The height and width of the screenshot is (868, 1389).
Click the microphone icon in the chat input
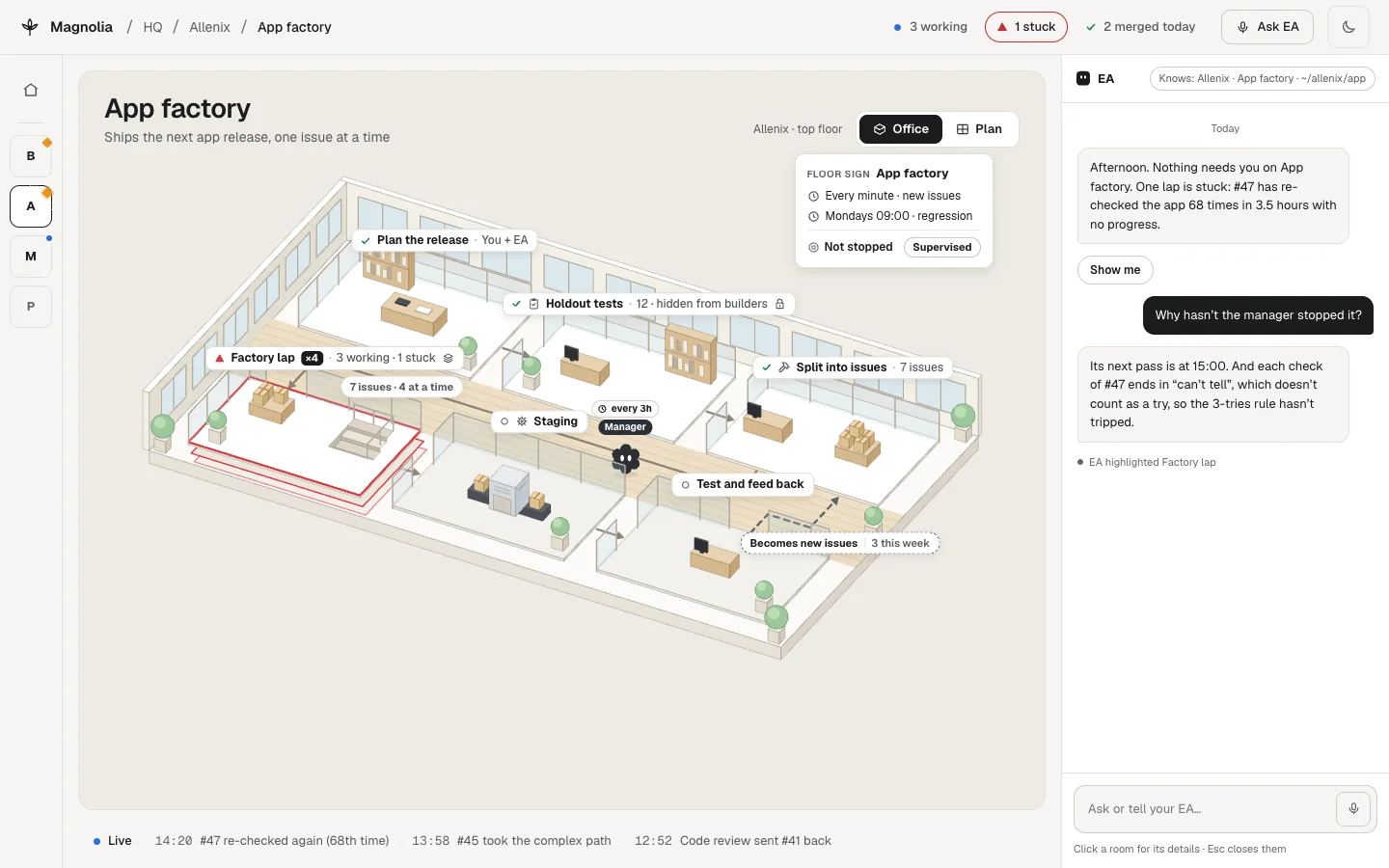tap(1353, 809)
